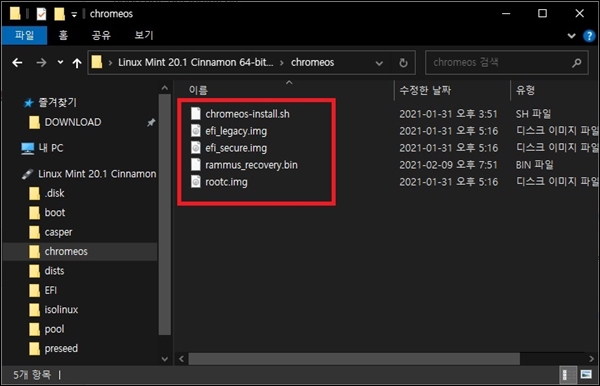Open the EFI folder in tree
The height and width of the screenshot is (386, 600).
pyautogui.click(x=51, y=290)
